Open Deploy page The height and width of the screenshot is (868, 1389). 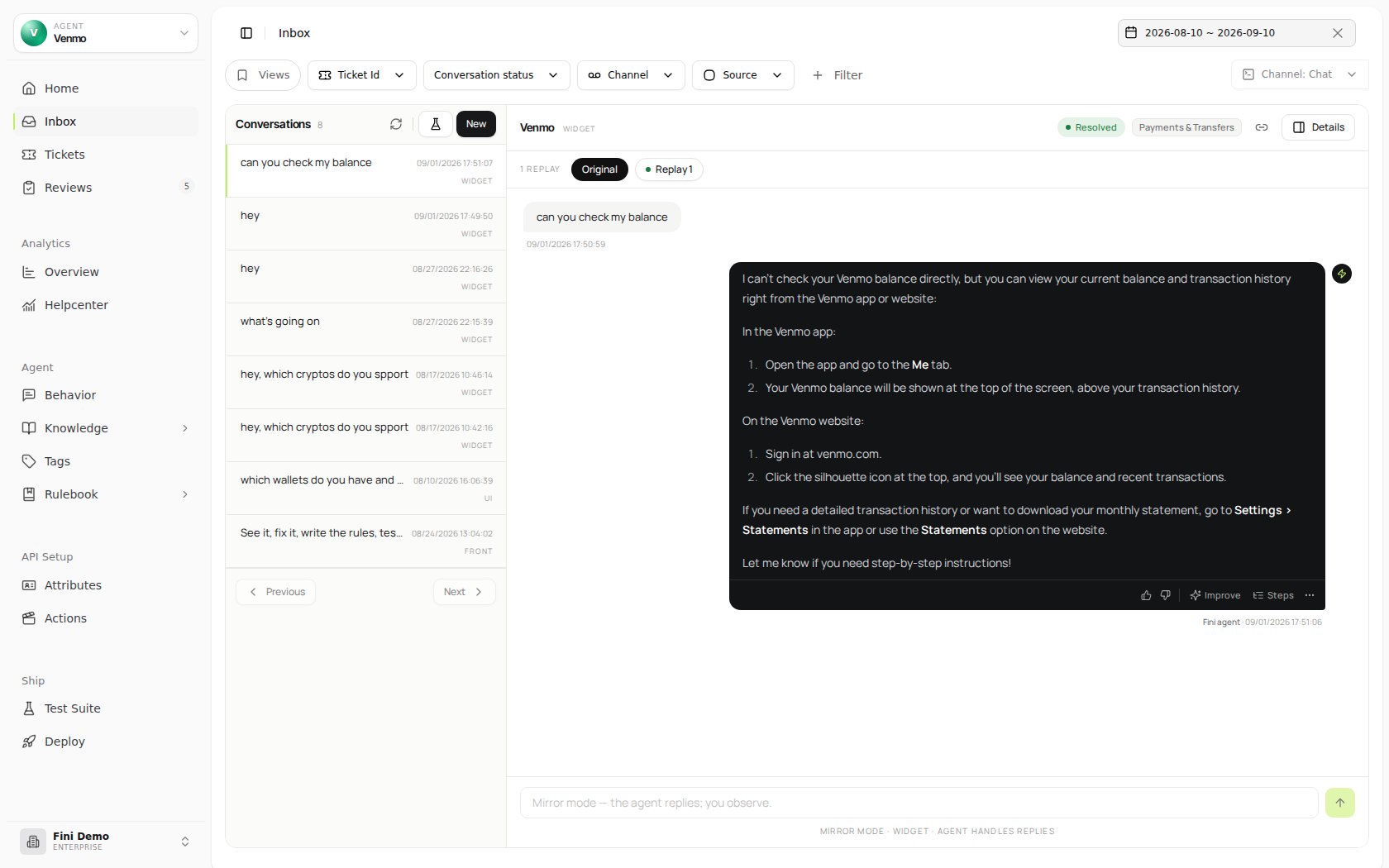[106, 742]
